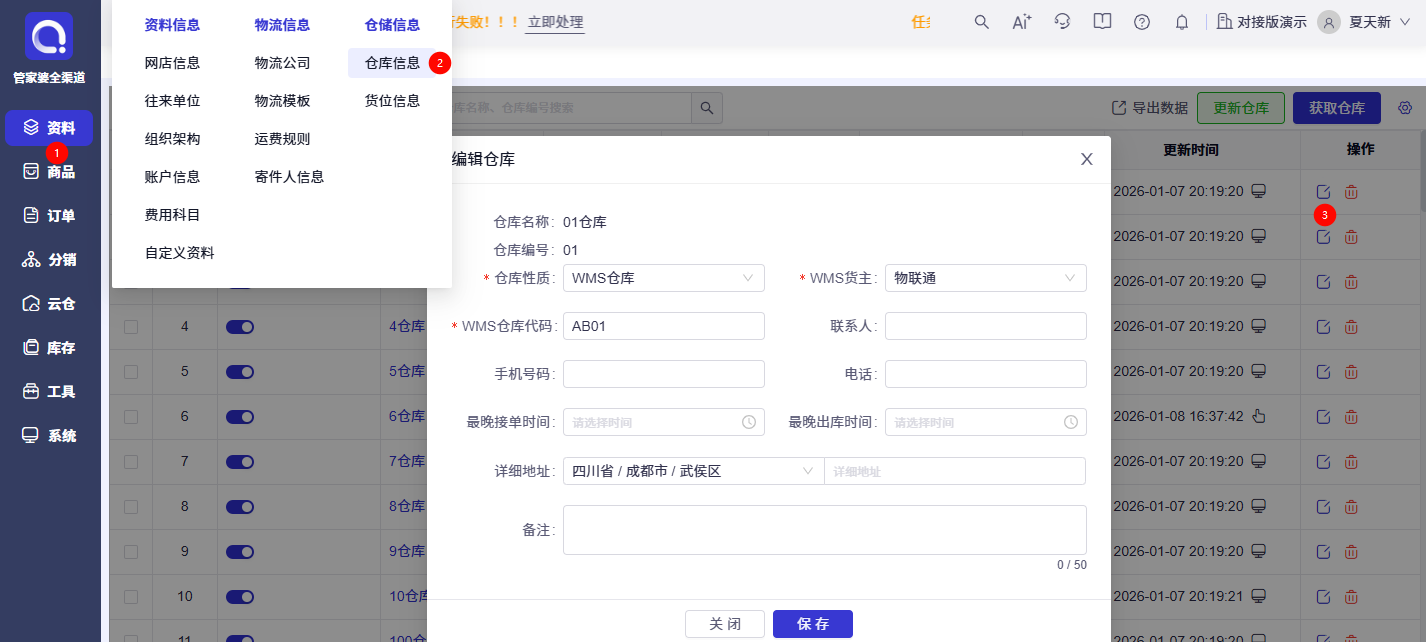
Task: Close the 编辑仓库 dialog with X
Action: pyautogui.click(x=1087, y=159)
